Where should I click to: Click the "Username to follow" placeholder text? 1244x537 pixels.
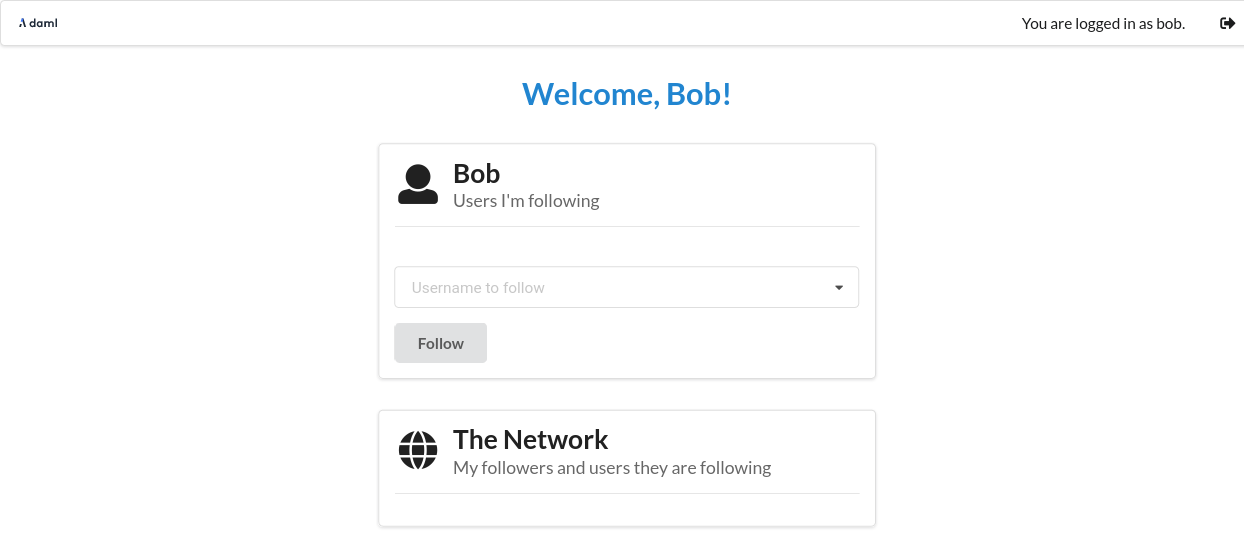pyautogui.click(x=478, y=288)
